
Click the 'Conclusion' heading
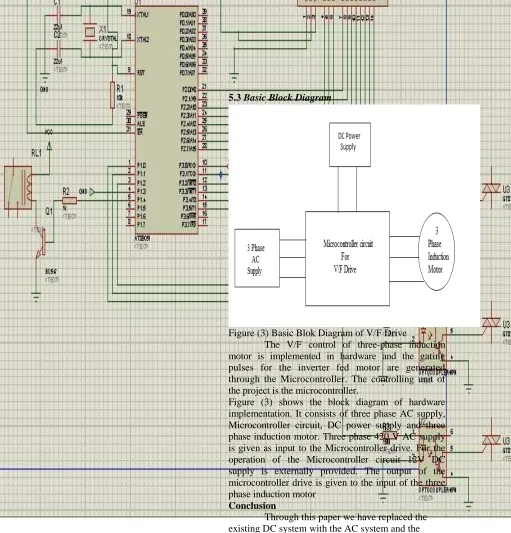tap(252, 506)
